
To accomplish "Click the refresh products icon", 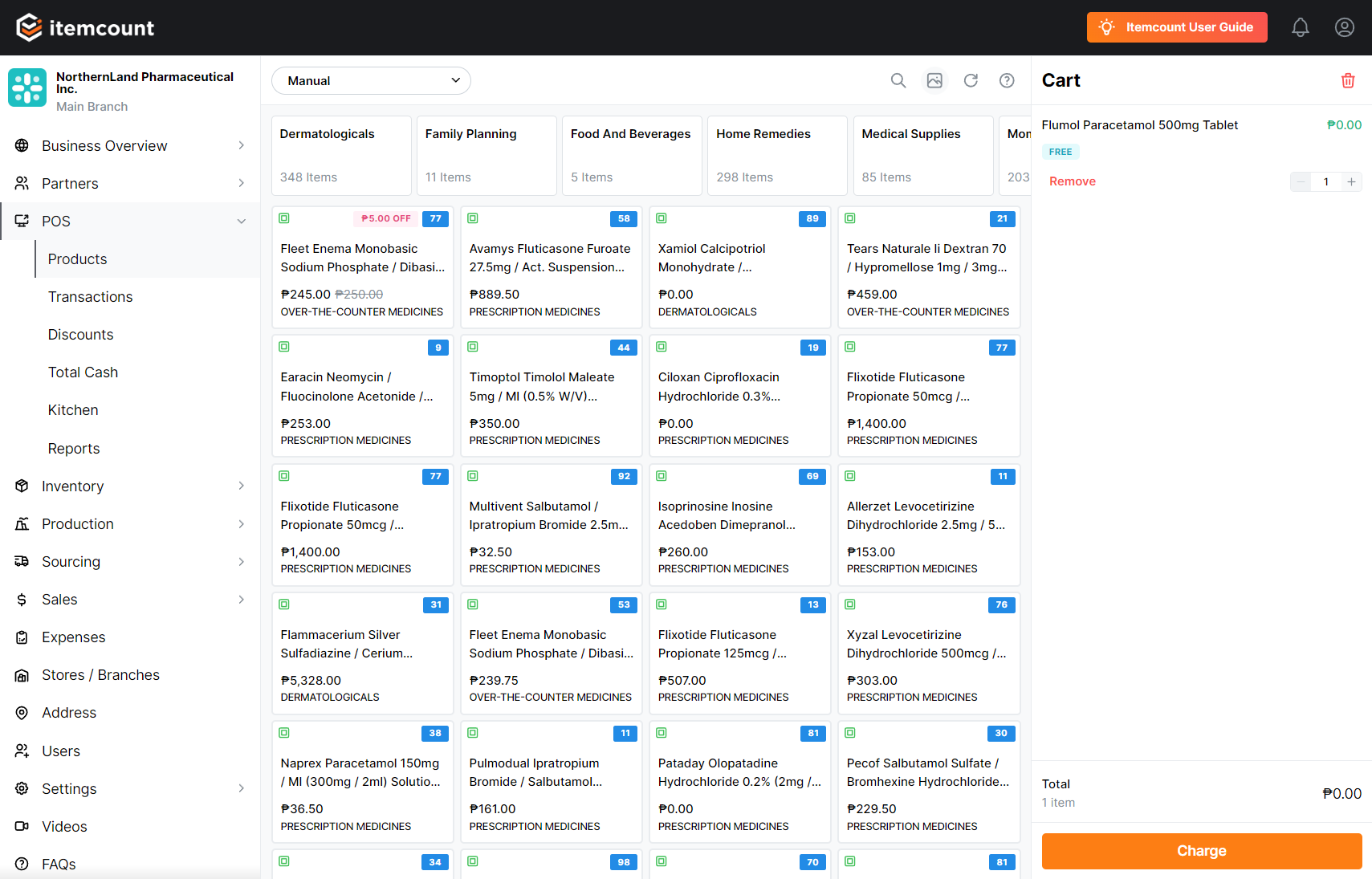I will click(971, 80).
